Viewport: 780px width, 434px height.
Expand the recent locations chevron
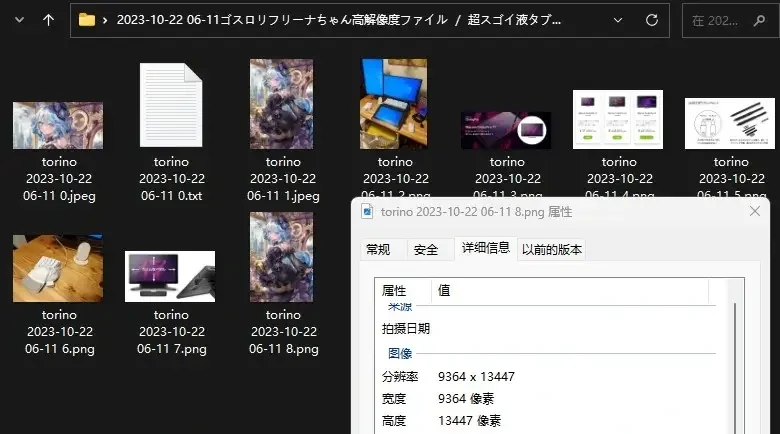pos(19,20)
